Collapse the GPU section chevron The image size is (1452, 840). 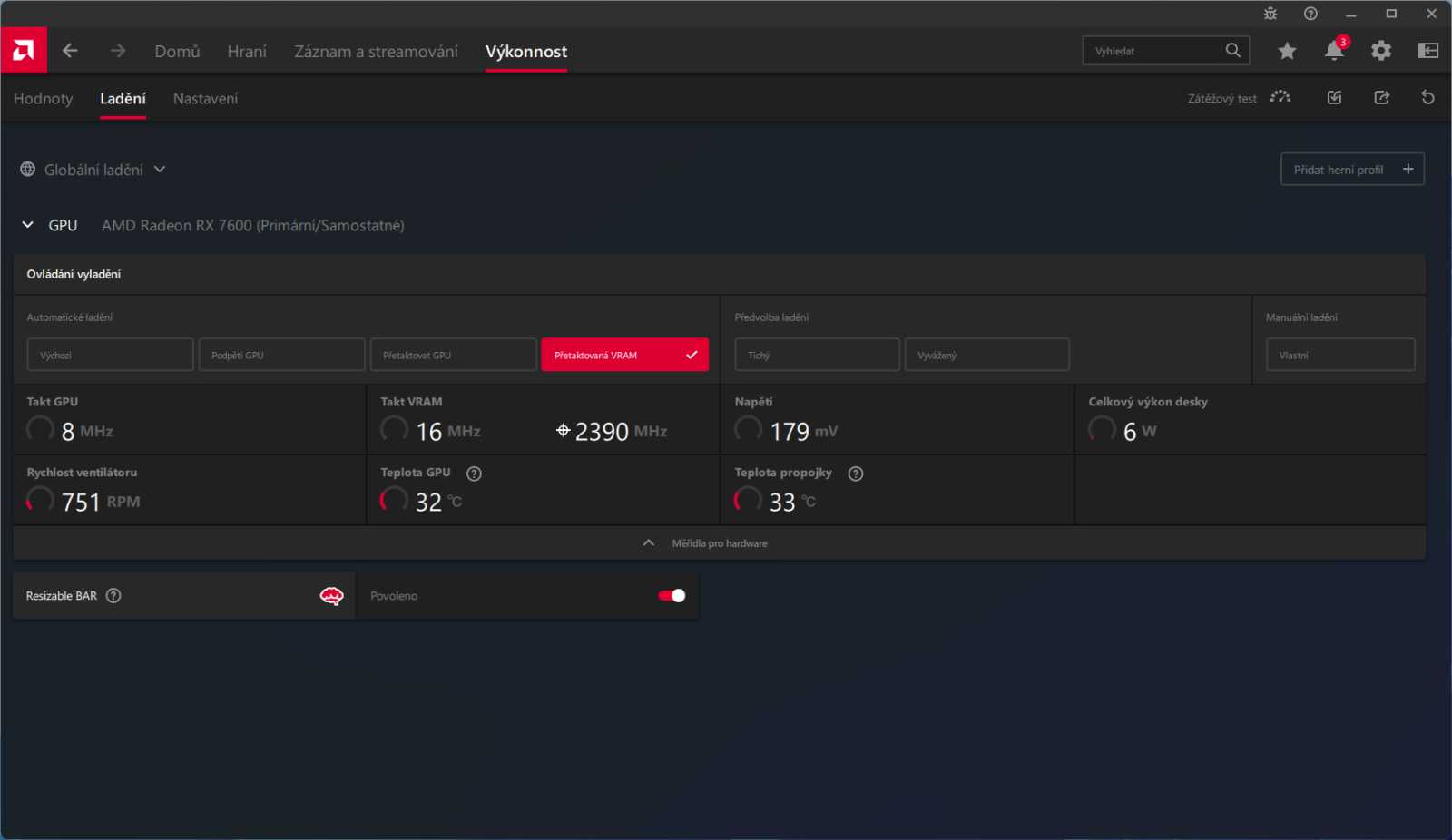coord(28,225)
